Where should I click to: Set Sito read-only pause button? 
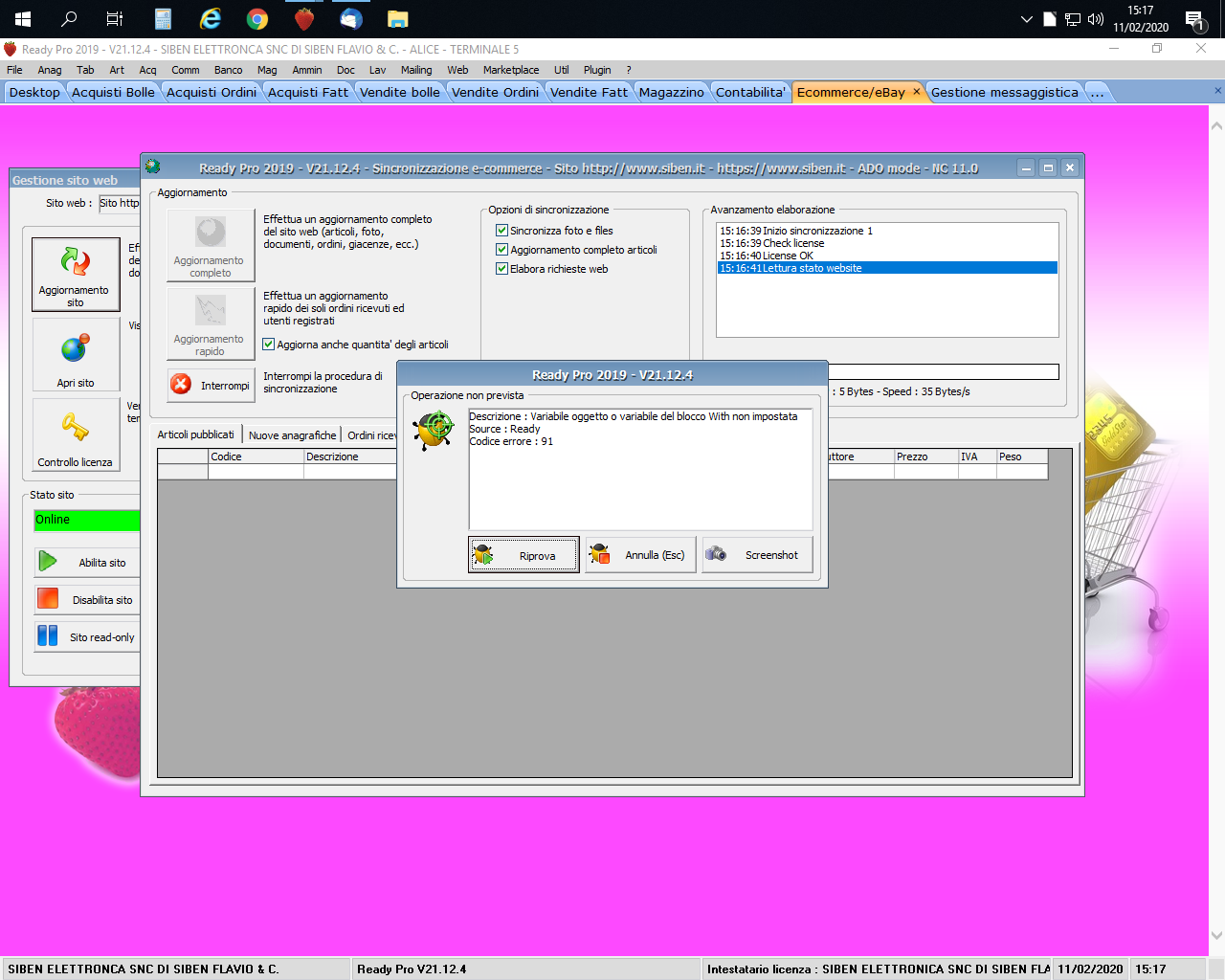[x=87, y=636]
